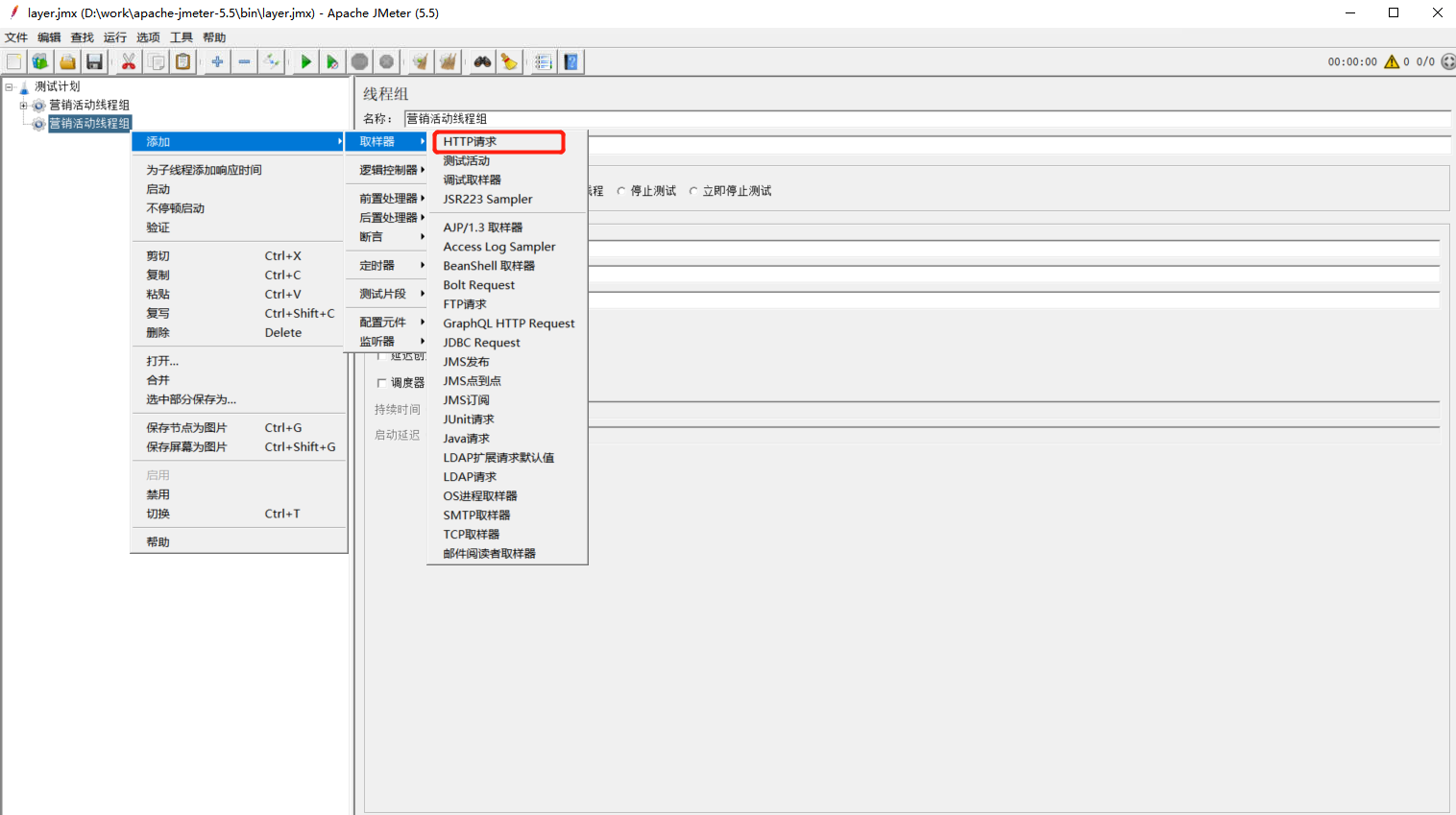Screen dimensions: 1456x815
Task: Select the 停止测试 radio button
Action: (x=621, y=191)
